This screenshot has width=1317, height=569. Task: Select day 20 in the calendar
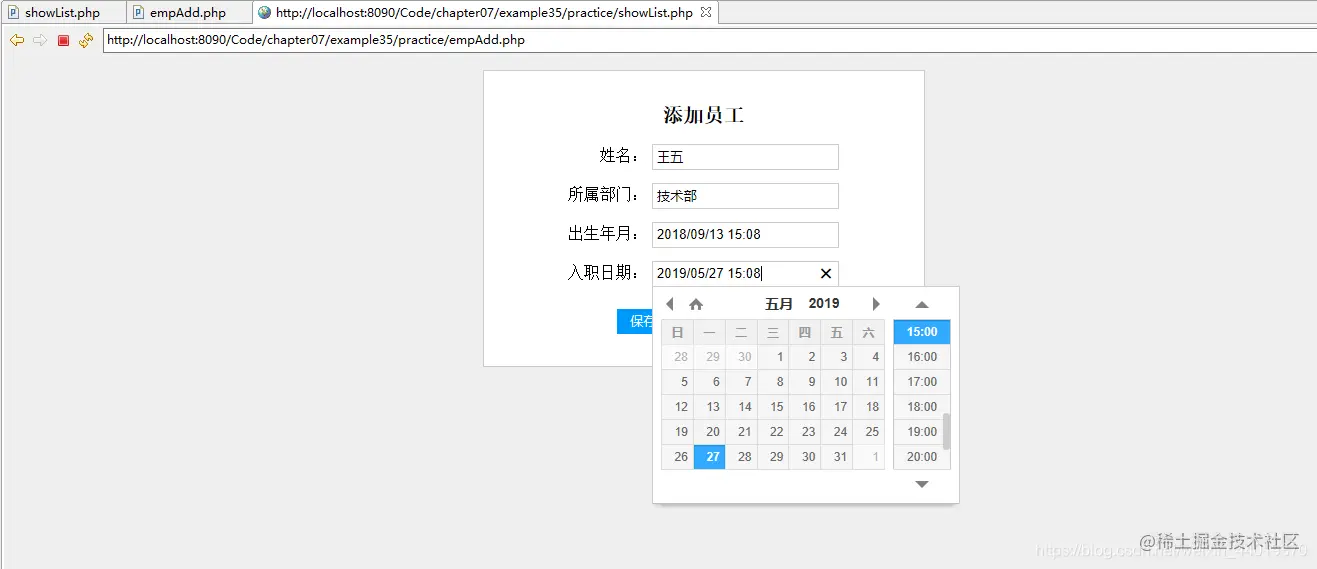tap(710, 432)
